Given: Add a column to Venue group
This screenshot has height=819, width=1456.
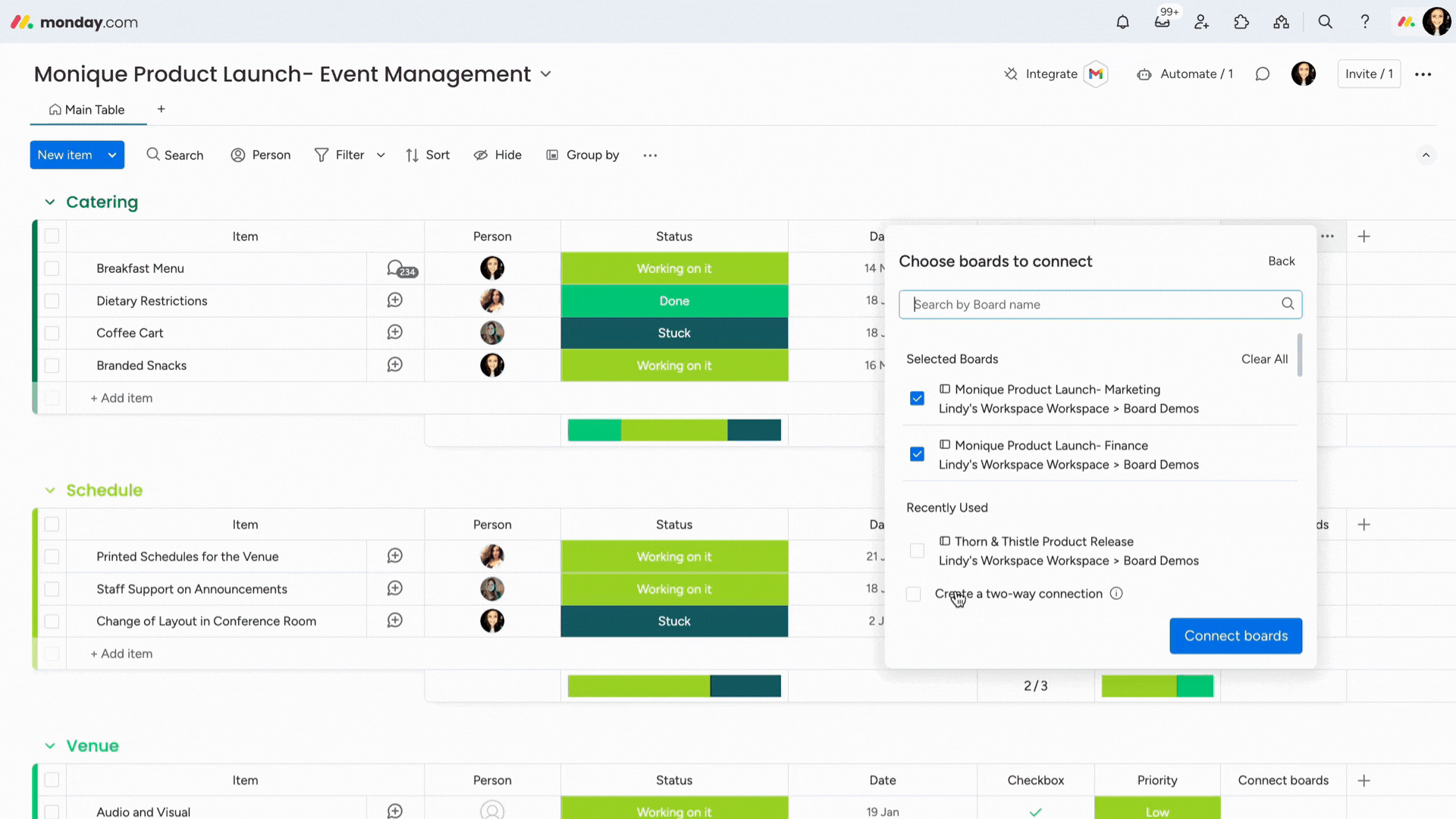Looking at the screenshot, I should [x=1364, y=780].
